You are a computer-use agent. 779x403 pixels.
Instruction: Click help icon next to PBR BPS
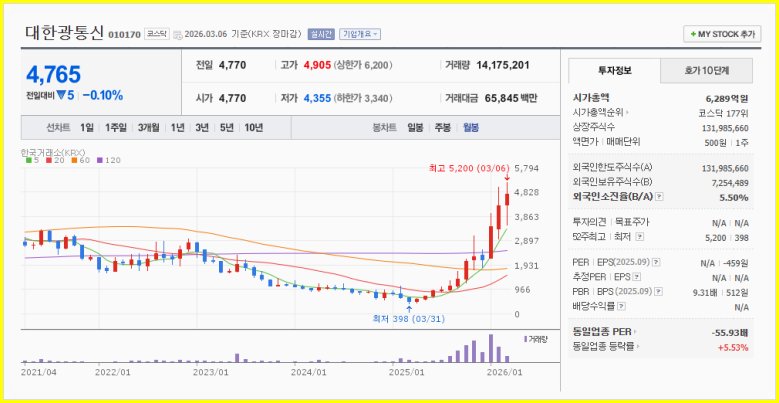point(659,292)
